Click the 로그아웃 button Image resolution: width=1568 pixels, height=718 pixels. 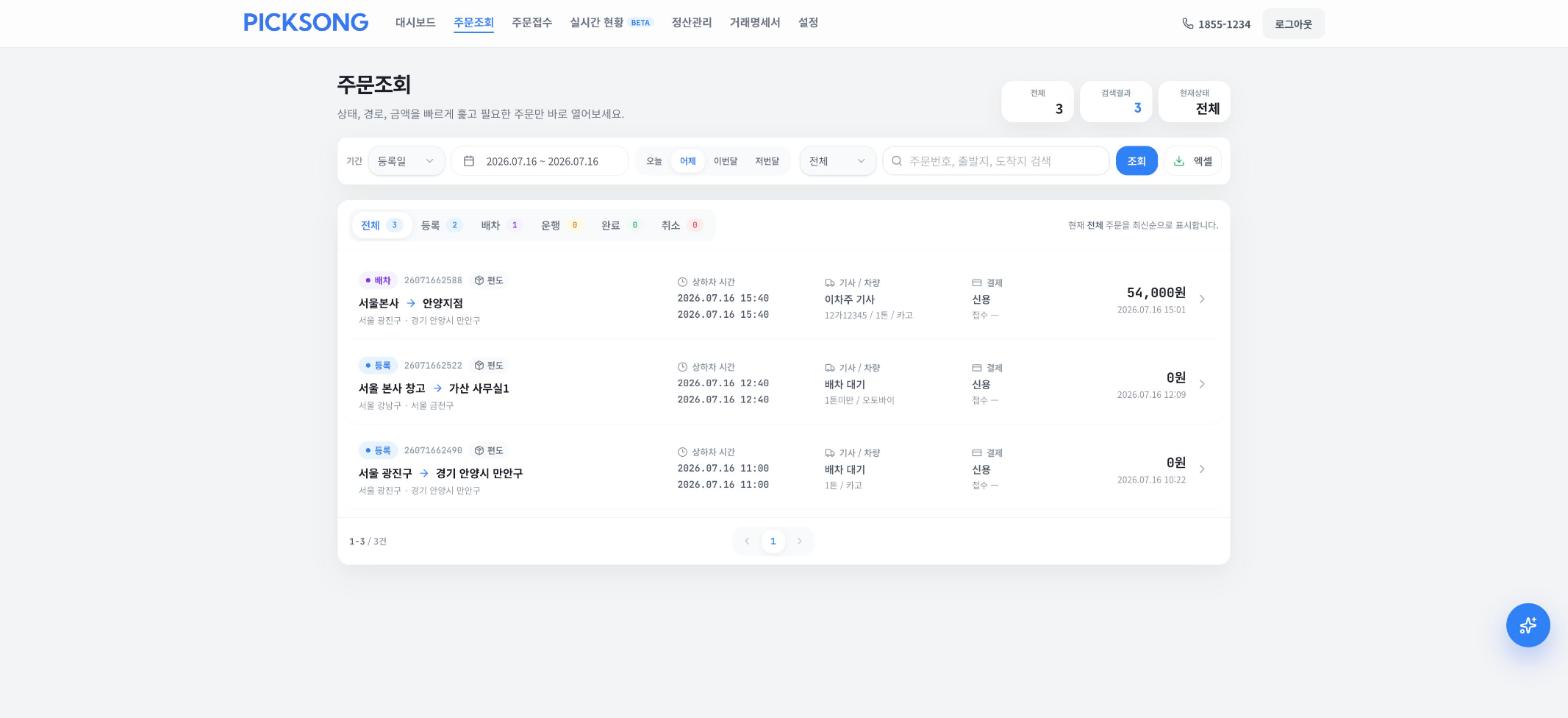[x=1293, y=23]
